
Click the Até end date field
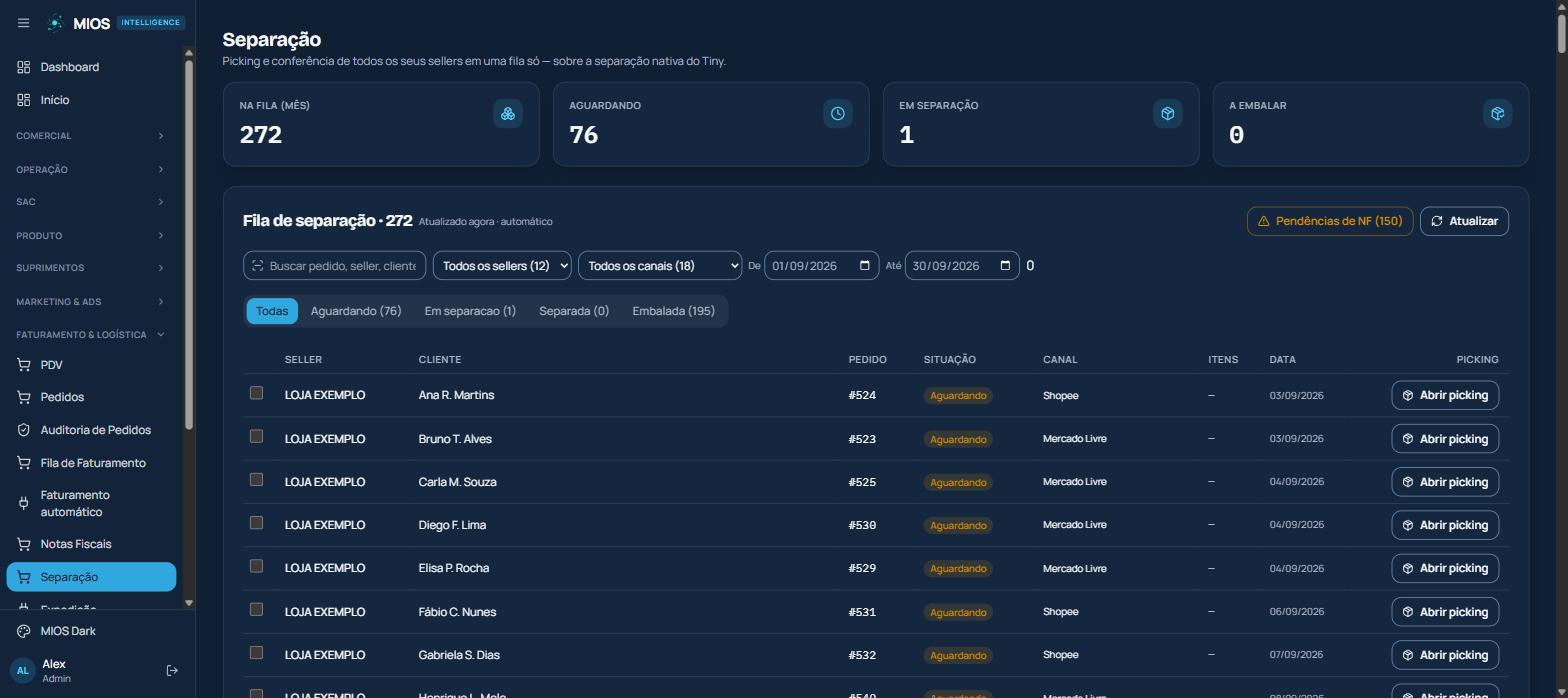962,265
